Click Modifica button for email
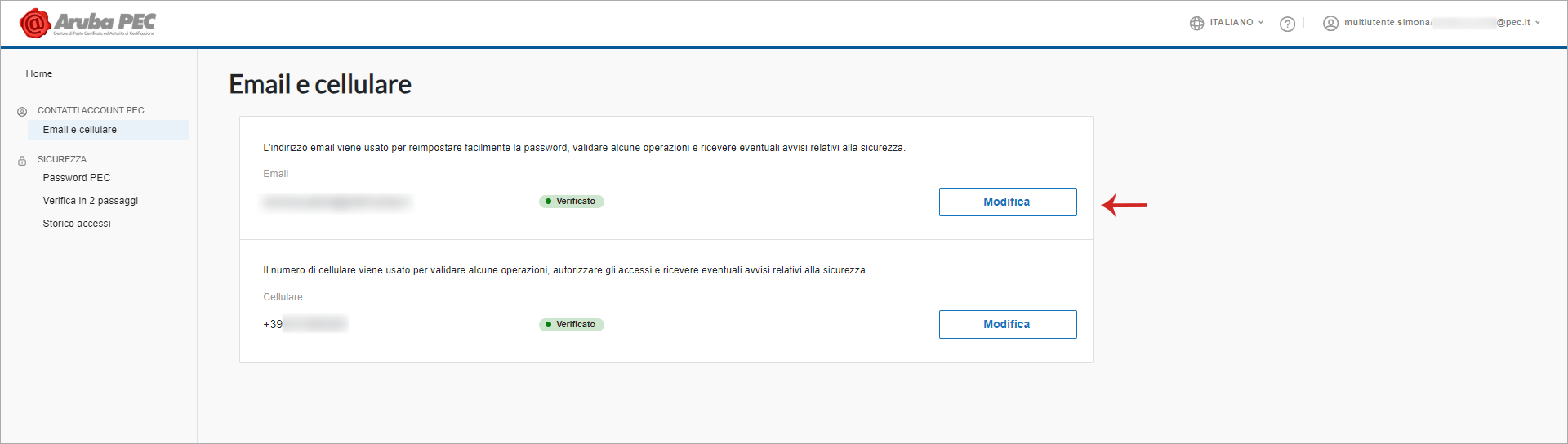 click(1008, 202)
